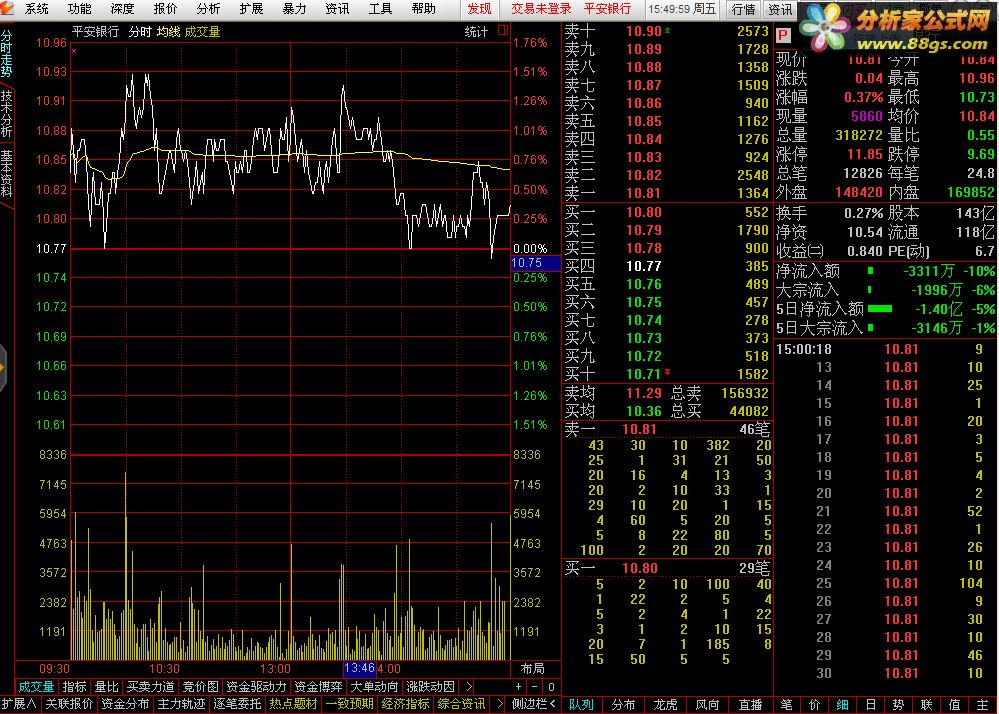Open the 经济指标 tab
The height and width of the screenshot is (714, 999).
[405, 704]
